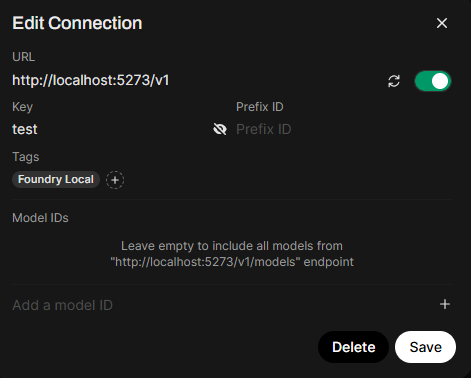
Task: Disable the connection with green switch
Action: [433, 81]
